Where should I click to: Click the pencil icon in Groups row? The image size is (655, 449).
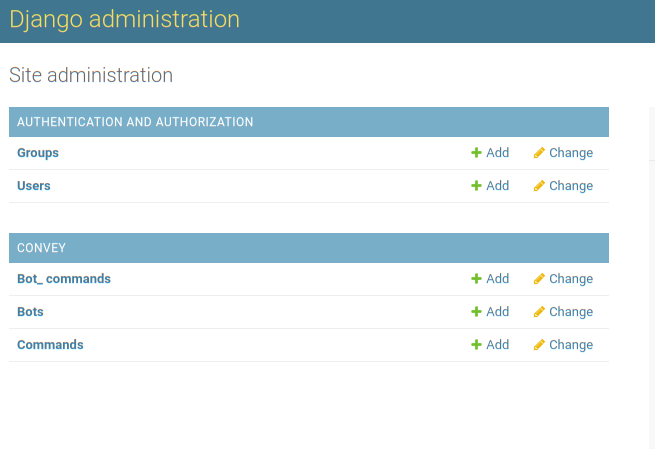point(539,153)
